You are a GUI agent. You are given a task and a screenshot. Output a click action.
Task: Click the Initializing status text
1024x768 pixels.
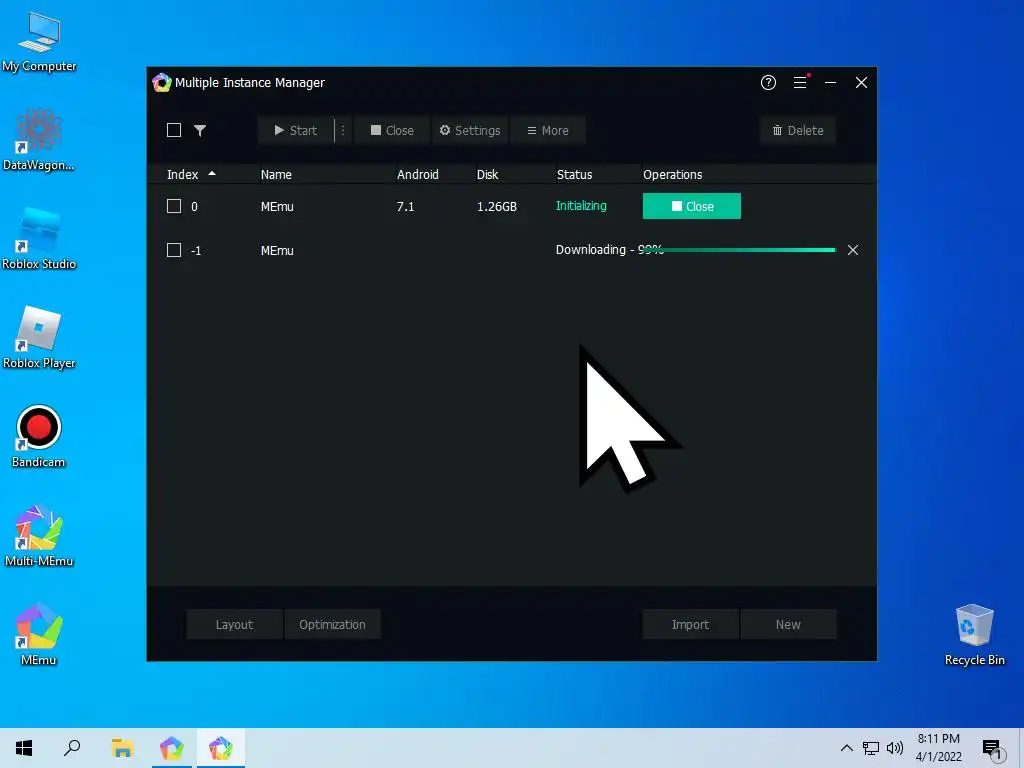click(581, 206)
